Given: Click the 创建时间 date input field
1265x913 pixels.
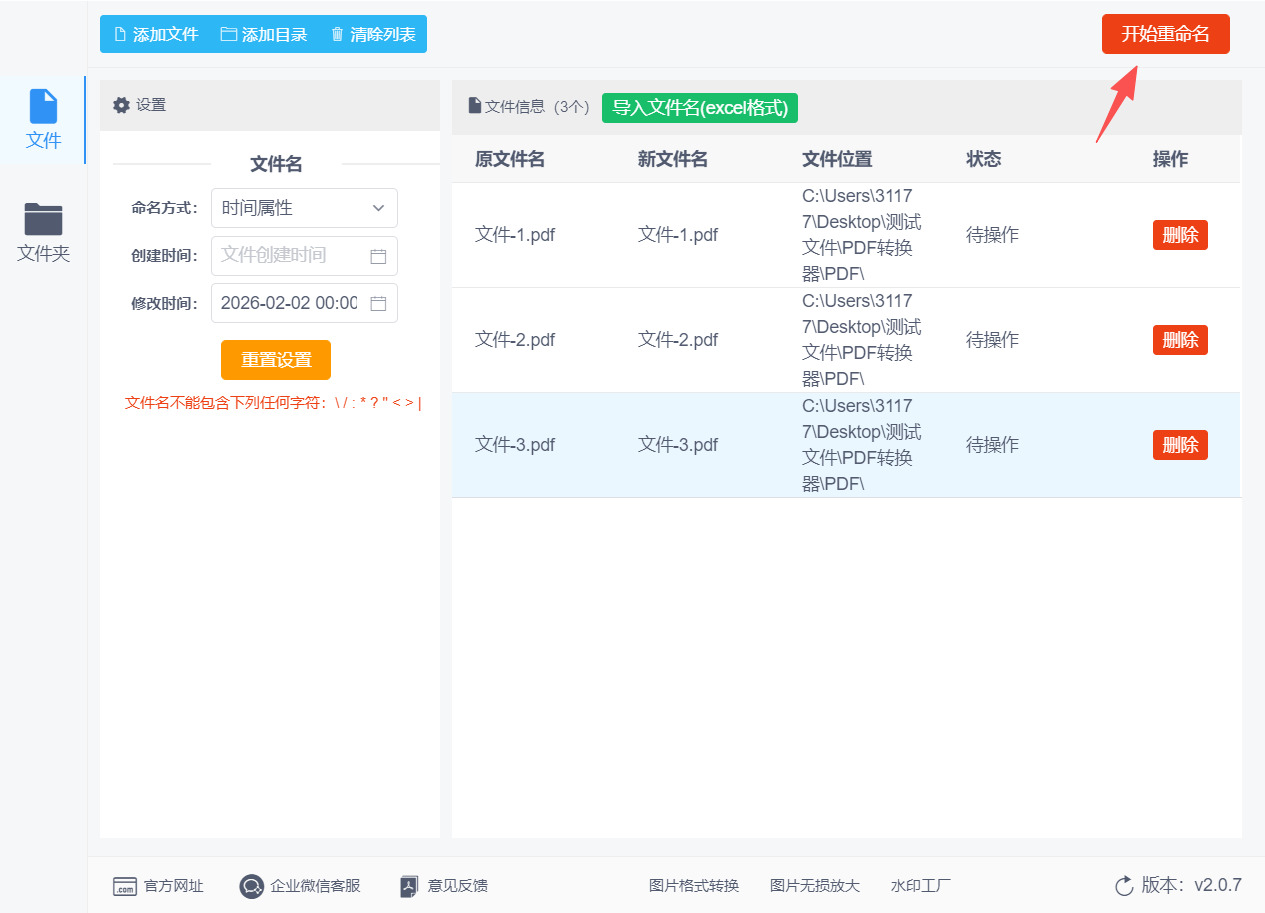Looking at the screenshot, I should click(288, 256).
